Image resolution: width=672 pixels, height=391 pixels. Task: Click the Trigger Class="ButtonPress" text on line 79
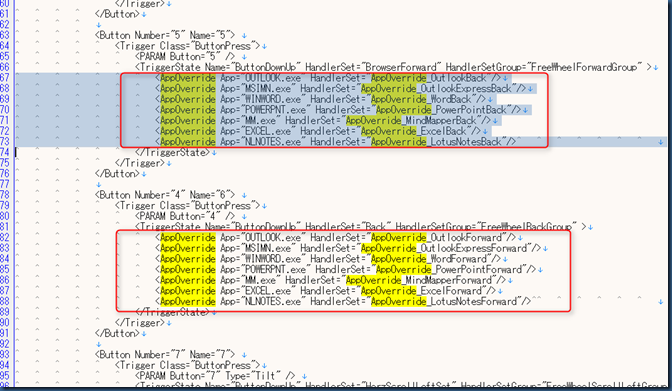[x=188, y=206]
